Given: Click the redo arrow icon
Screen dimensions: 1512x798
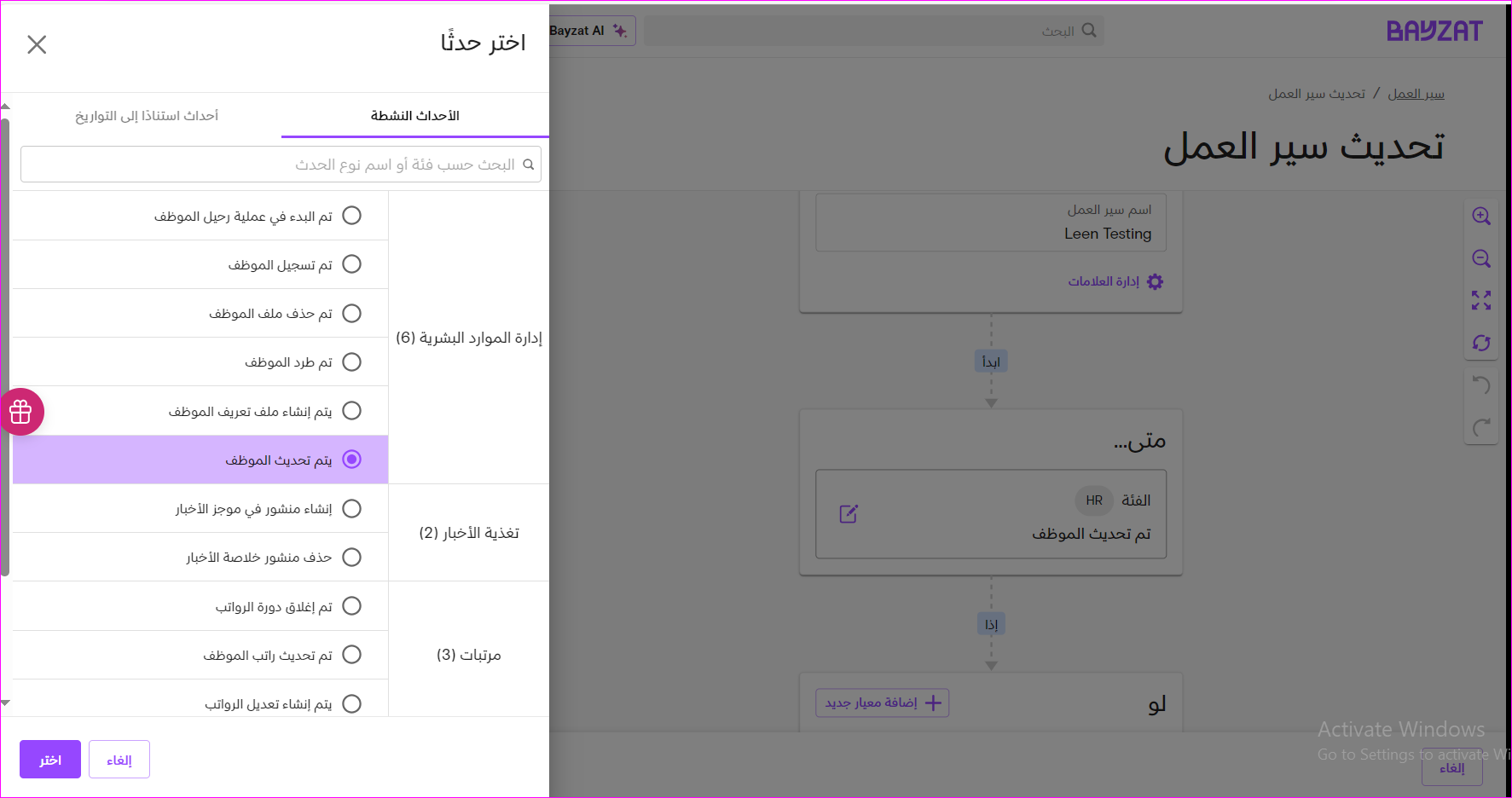Looking at the screenshot, I should tap(1481, 427).
